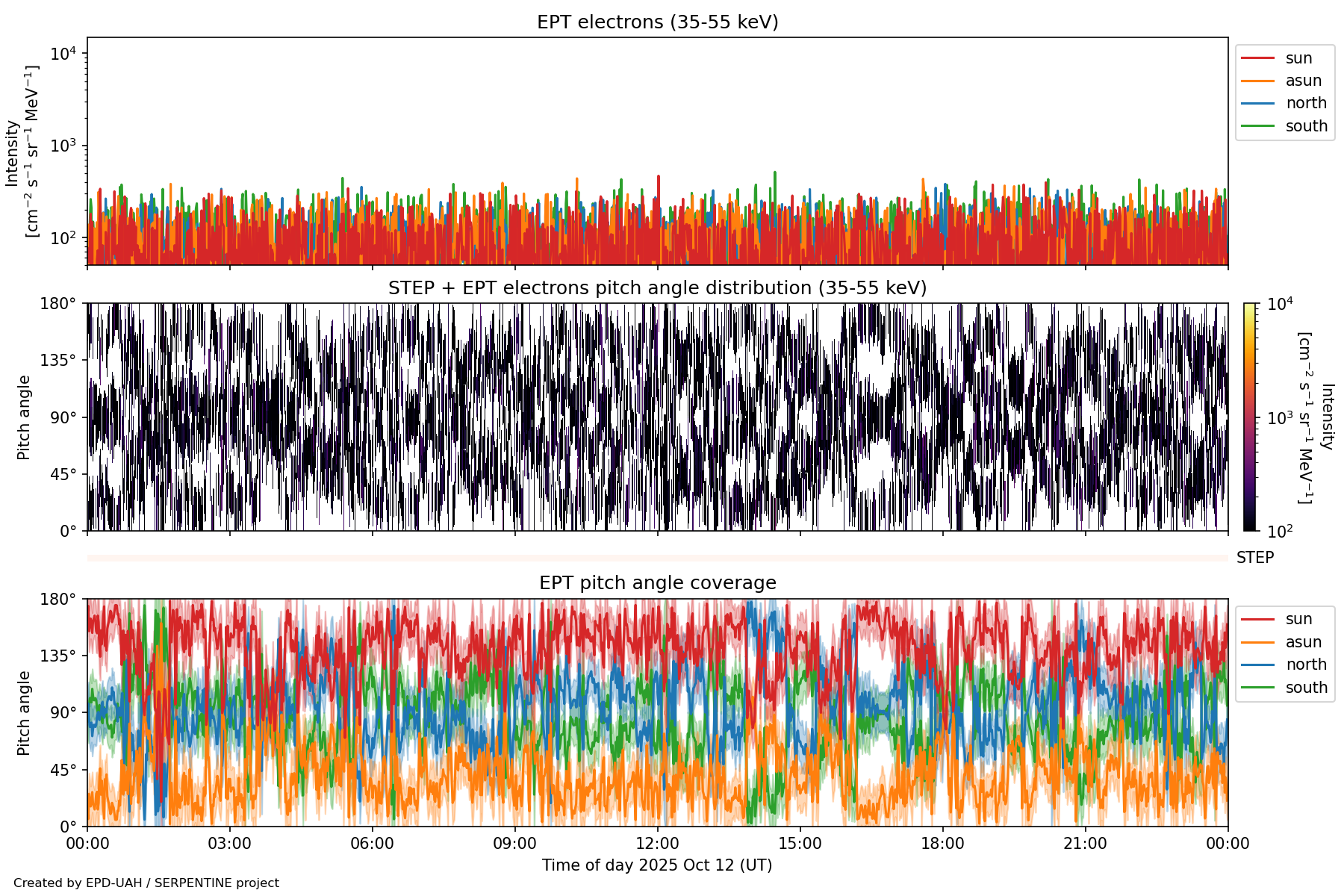Click the red 'sun' line in top legend
Viewport: 1344px width, 896px height.
[1257, 58]
